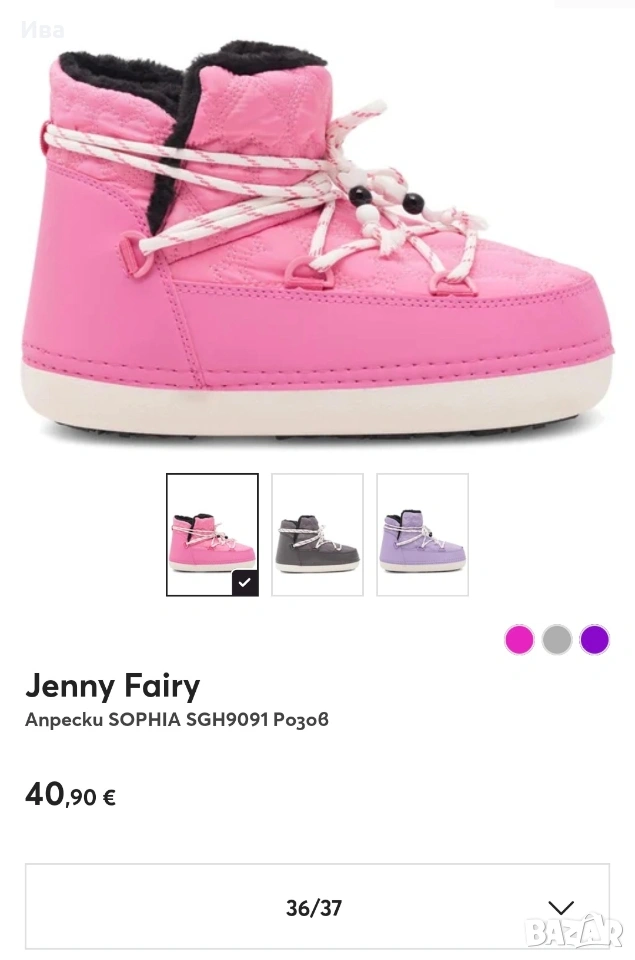This screenshot has width=635, height=960.
Task: Click the Ива watermark text
Action: pyautogui.click(x=42, y=29)
